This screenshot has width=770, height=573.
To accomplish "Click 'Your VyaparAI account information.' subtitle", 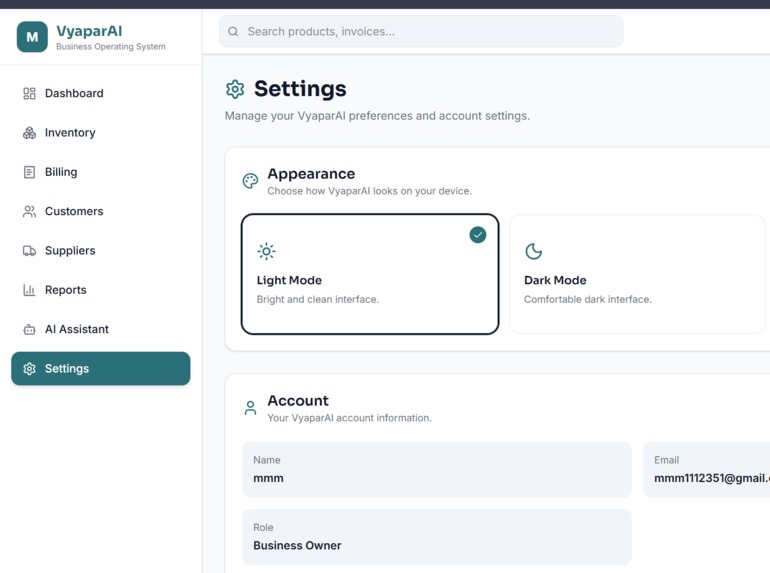I will (350, 418).
